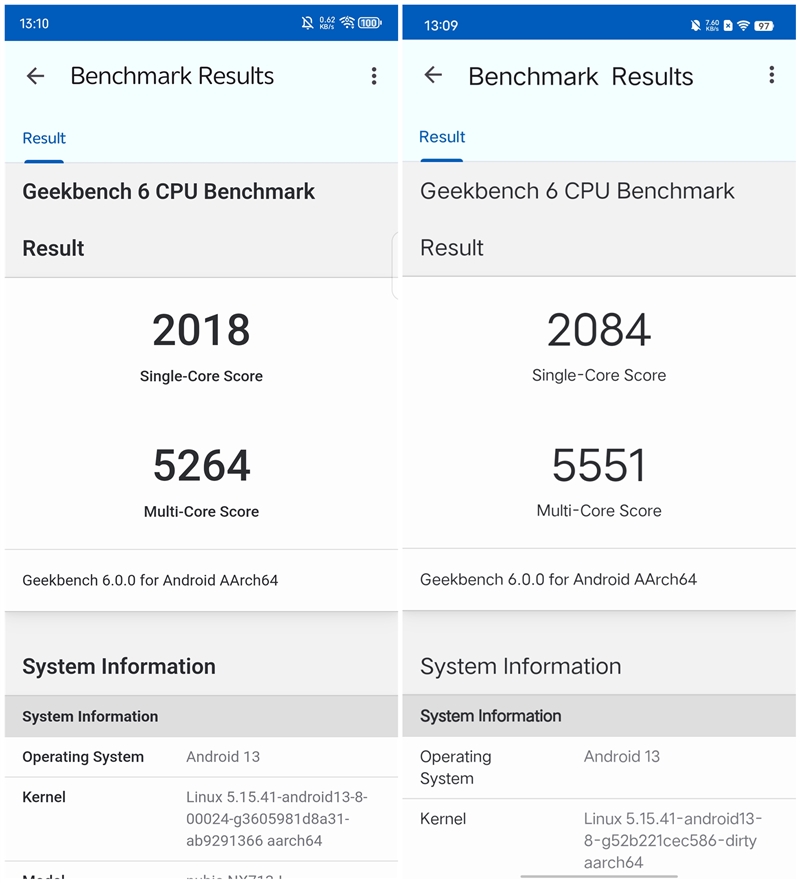Open the three-dot overflow menu on right screen
The width and height of the screenshot is (800, 883).
[x=771, y=75]
